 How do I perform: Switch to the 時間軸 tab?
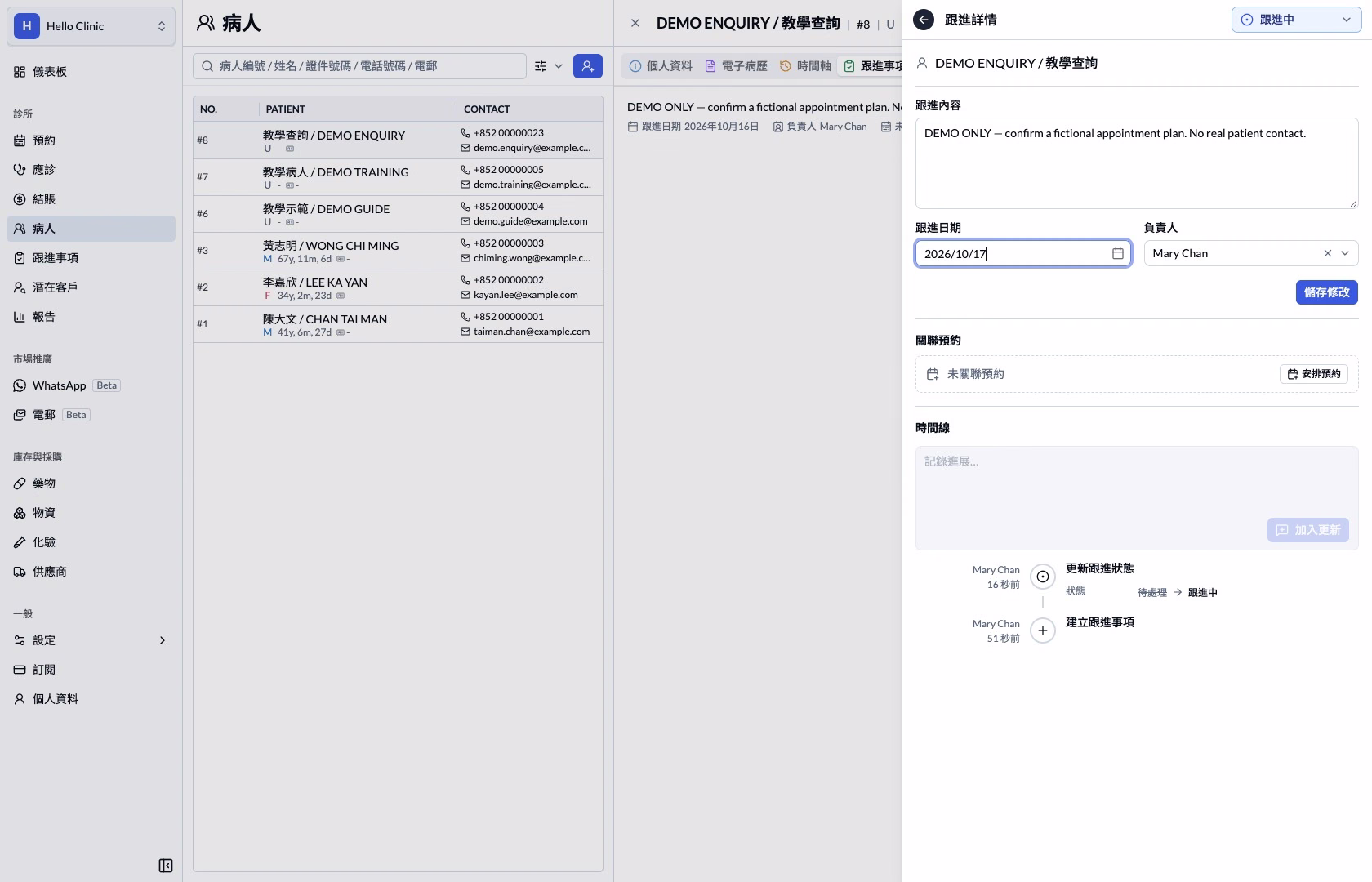click(x=805, y=66)
